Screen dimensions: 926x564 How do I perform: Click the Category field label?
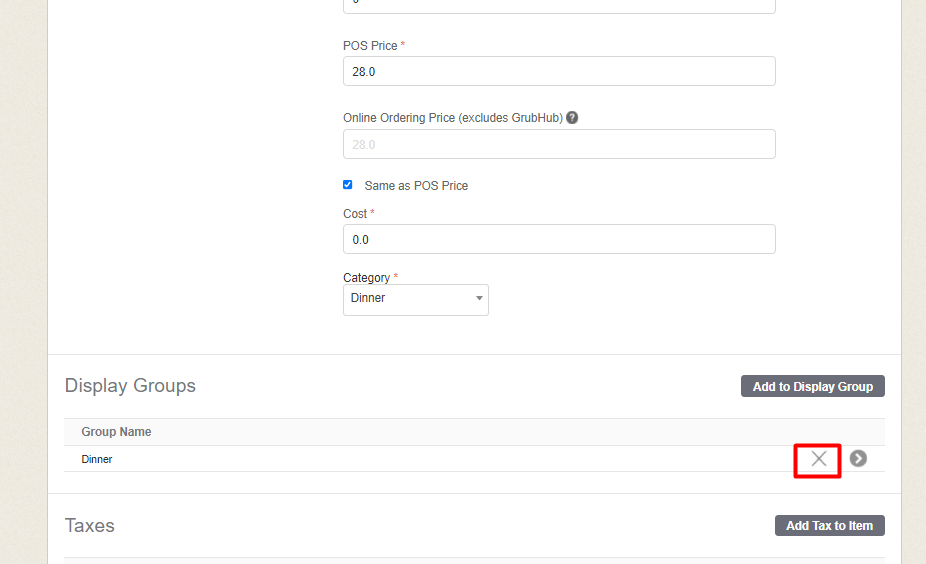pyautogui.click(x=366, y=277)
